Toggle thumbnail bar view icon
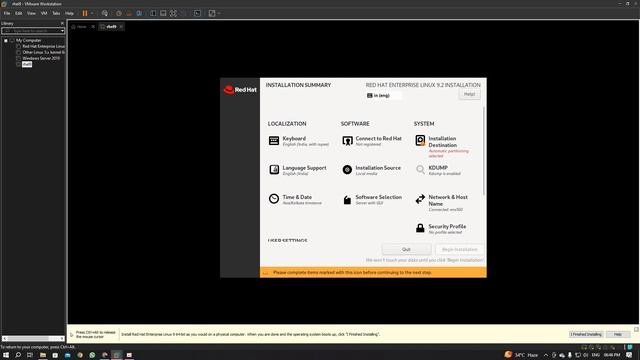This screenshot has height=360, width=640. pyautogui.click(x=163, y=13)
